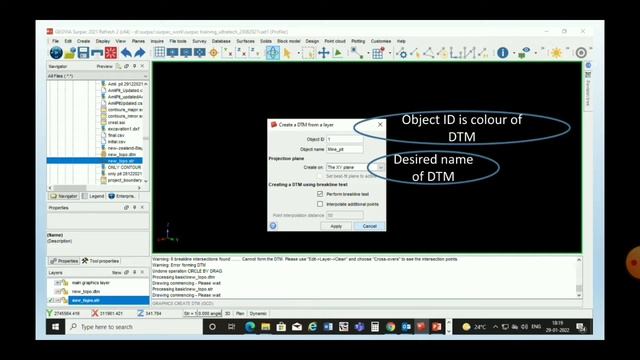Click the zoom out monitor icon
The width and height of the screenshot is (640, 360).
point(186,52)
